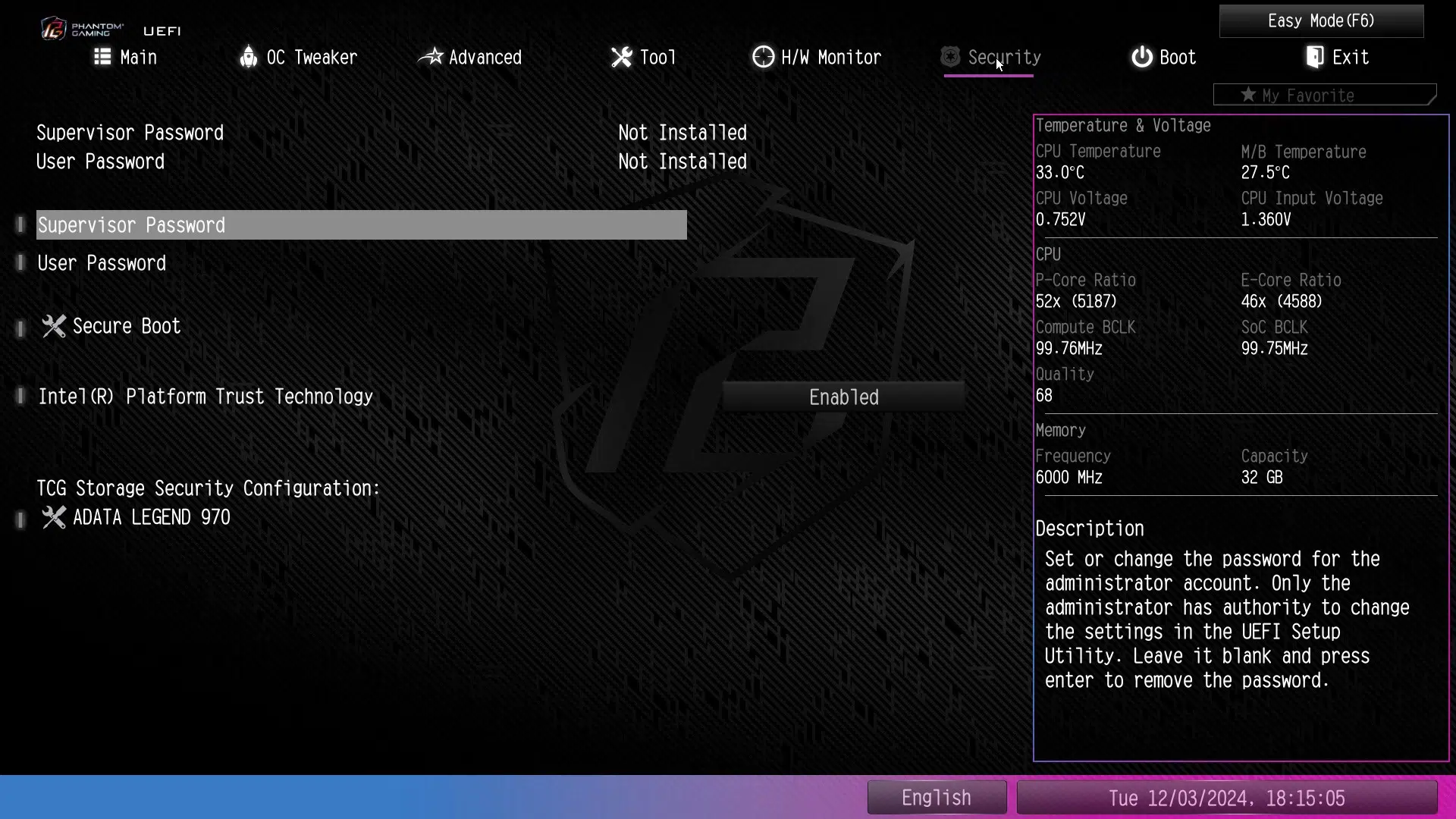The width and height of the screenshot is (1456, 819).
Task: Select the Security tab
Action: click(x=990, y=57)
